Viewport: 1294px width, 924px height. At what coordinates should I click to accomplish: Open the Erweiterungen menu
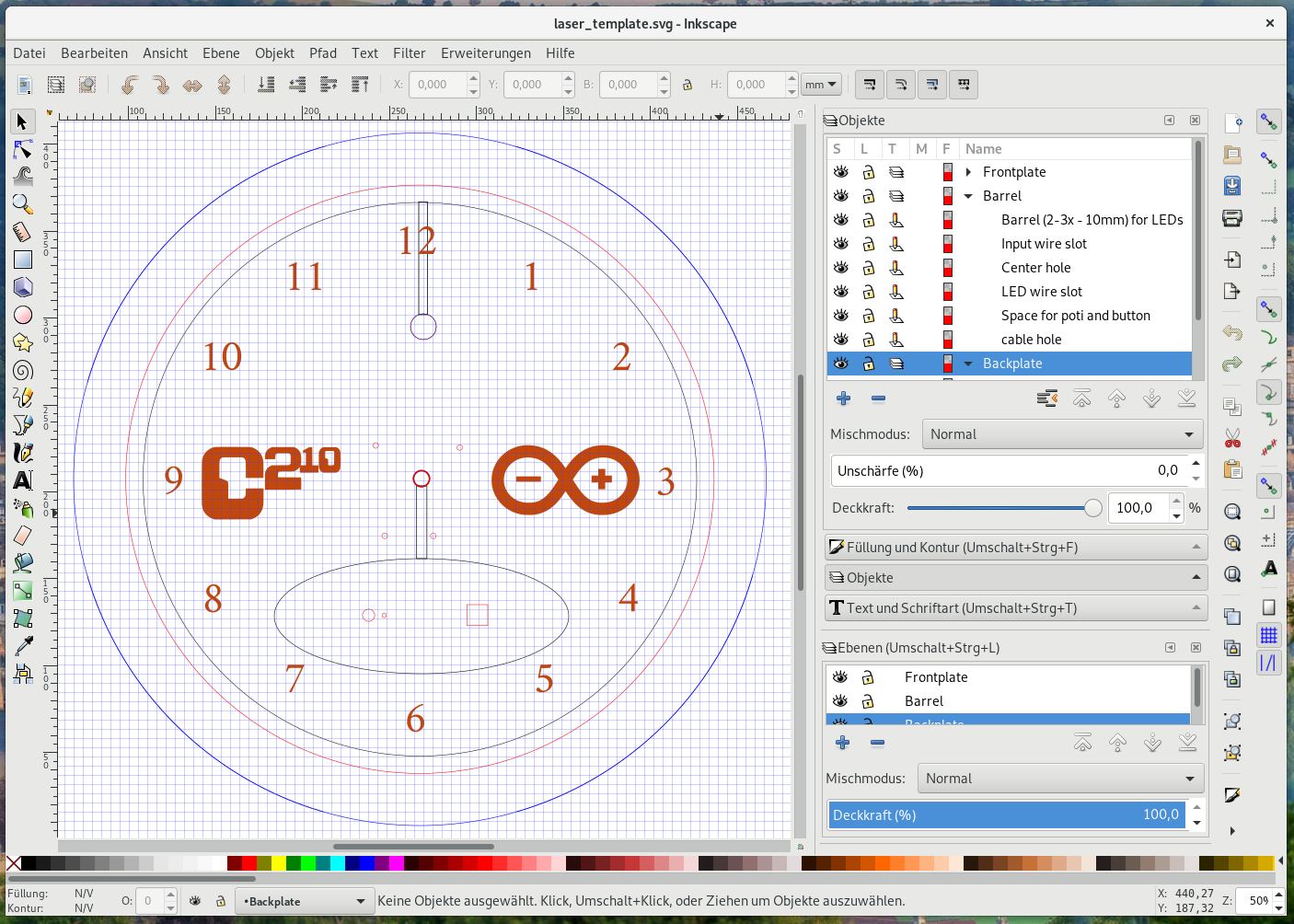pyautogui.click(x=485, y=53)
